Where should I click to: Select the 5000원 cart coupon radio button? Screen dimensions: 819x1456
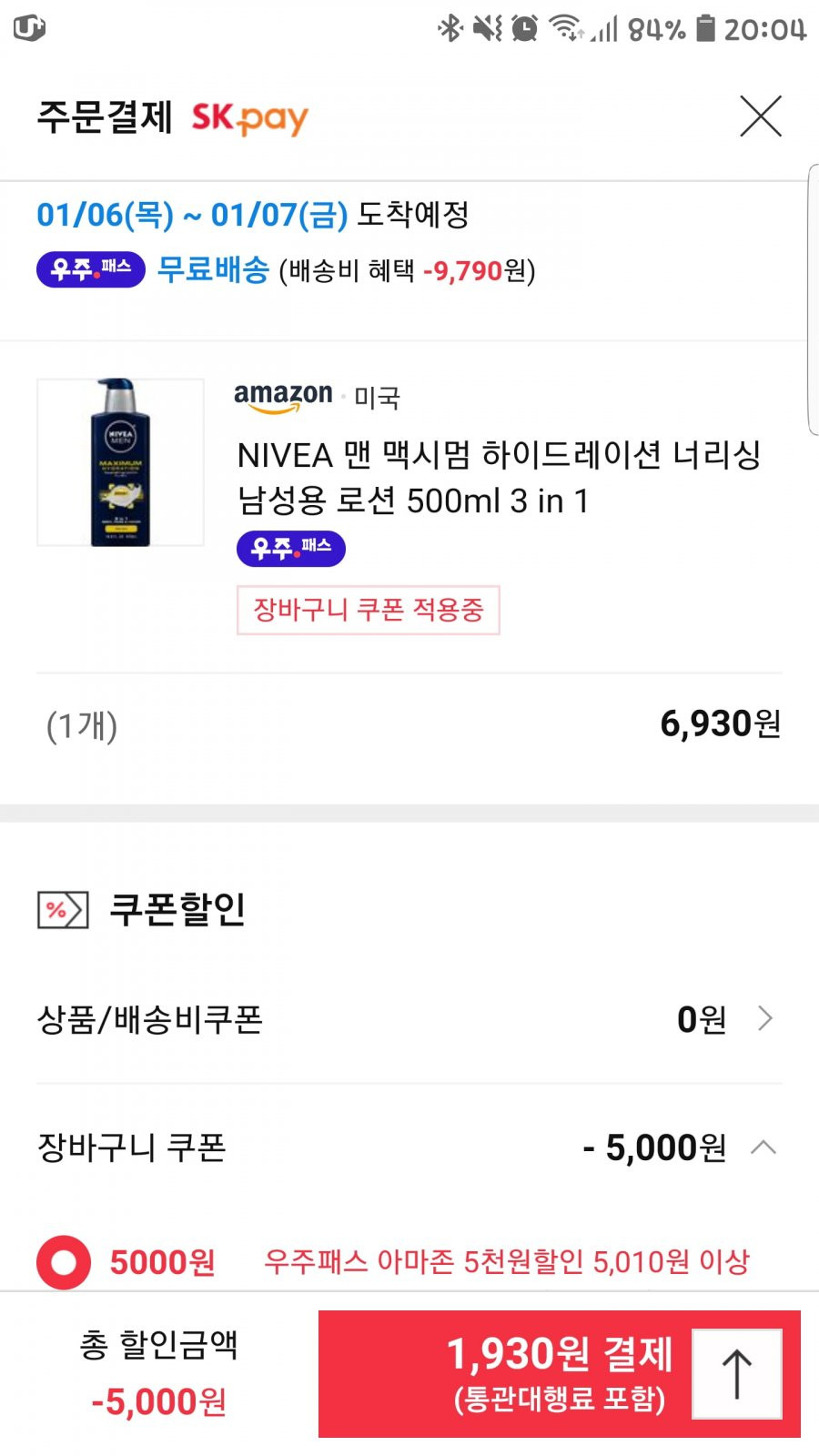click(x=64, y=1262)
